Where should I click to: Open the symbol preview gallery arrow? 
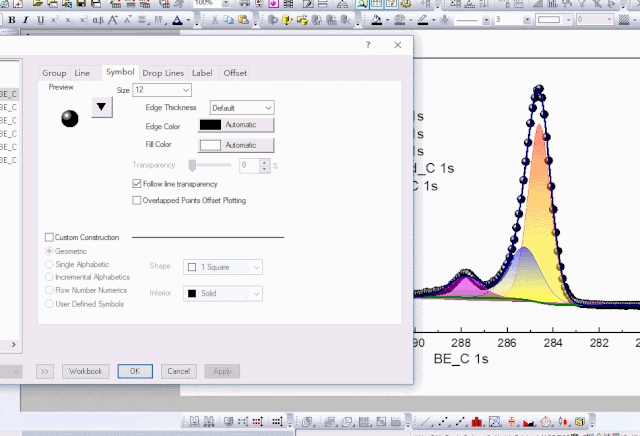click(102, 107)
